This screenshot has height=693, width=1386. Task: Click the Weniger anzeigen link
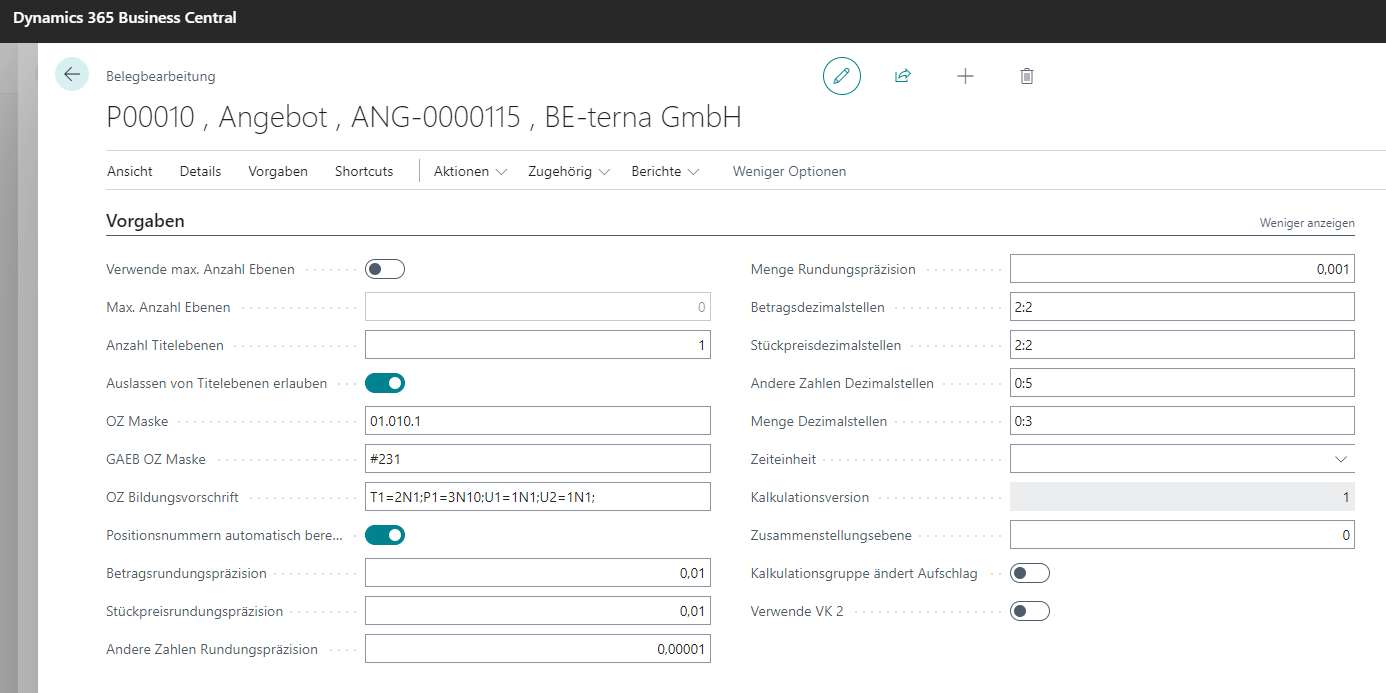[1306, 222]
